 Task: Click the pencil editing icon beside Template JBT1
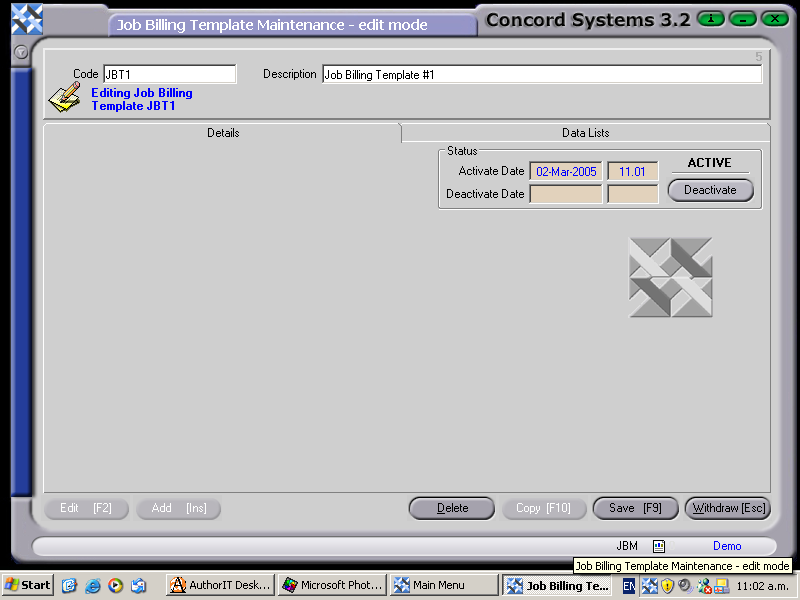tap(62, 99)
